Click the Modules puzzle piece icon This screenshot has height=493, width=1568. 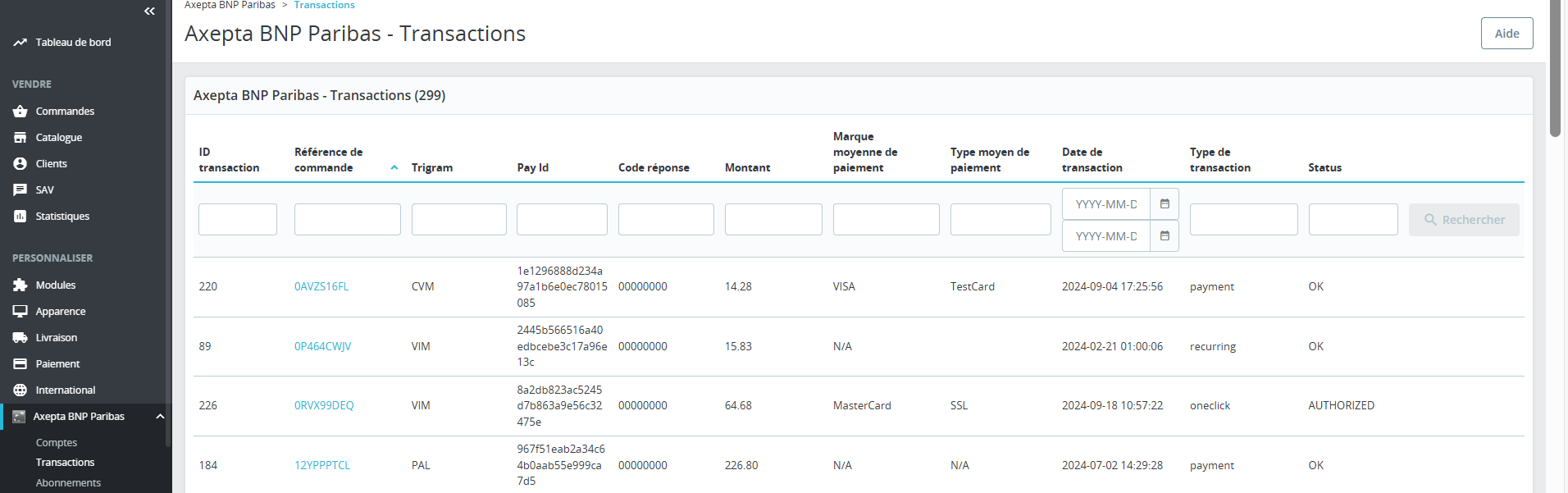20,285
